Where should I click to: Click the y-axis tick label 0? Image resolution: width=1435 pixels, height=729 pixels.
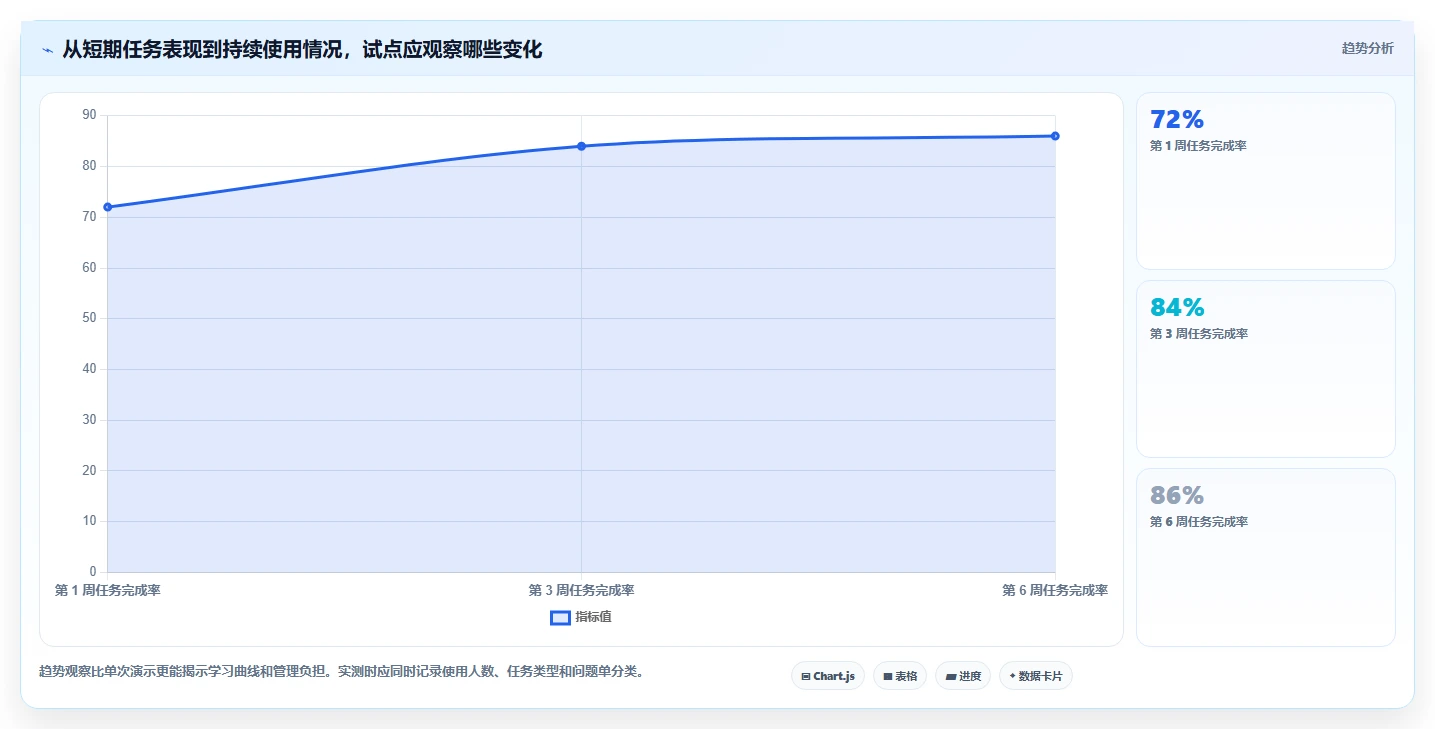[93, 572]
